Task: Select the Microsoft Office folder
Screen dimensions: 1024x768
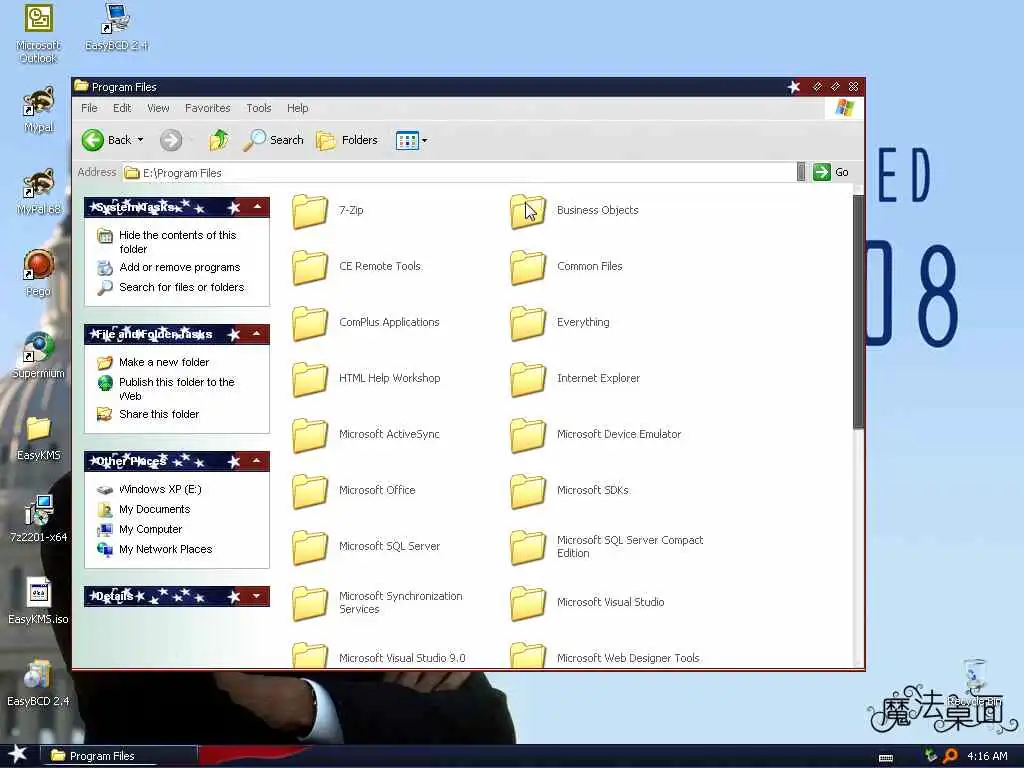Action: pyautogui.click(x=353, y=490)
